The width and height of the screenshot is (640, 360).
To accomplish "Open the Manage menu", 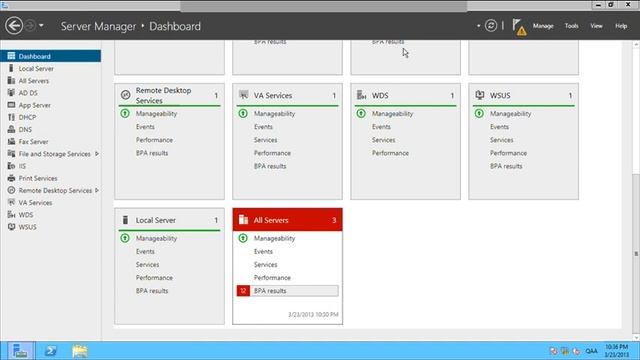I will coord(543,26).
